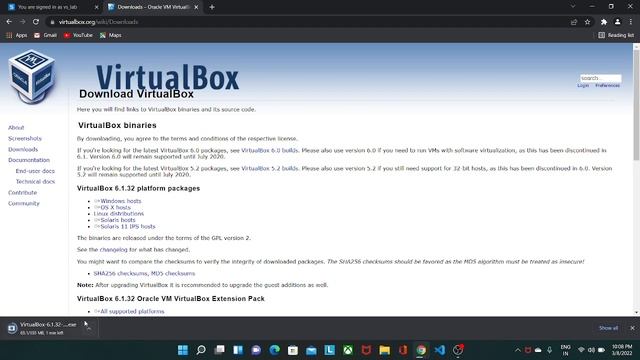Open Microsoft Store from the taskbar
The width and height of the screenshot is (640, 360).
pyautogui.click(x=293, y=350)
